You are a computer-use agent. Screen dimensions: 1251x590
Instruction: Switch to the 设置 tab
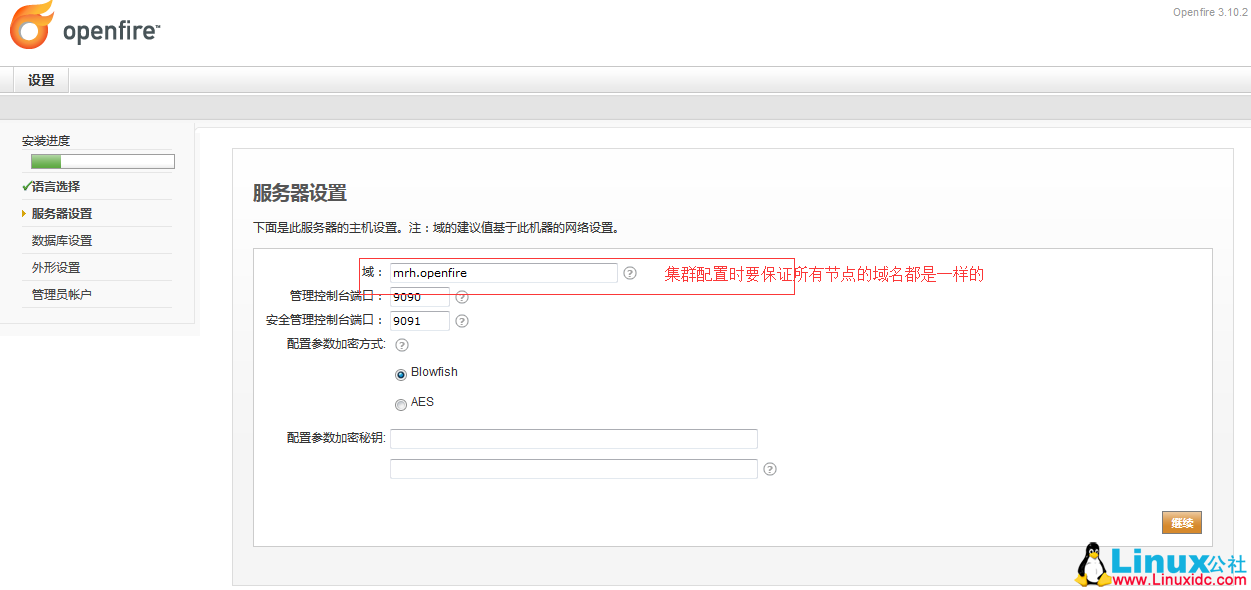39,79
